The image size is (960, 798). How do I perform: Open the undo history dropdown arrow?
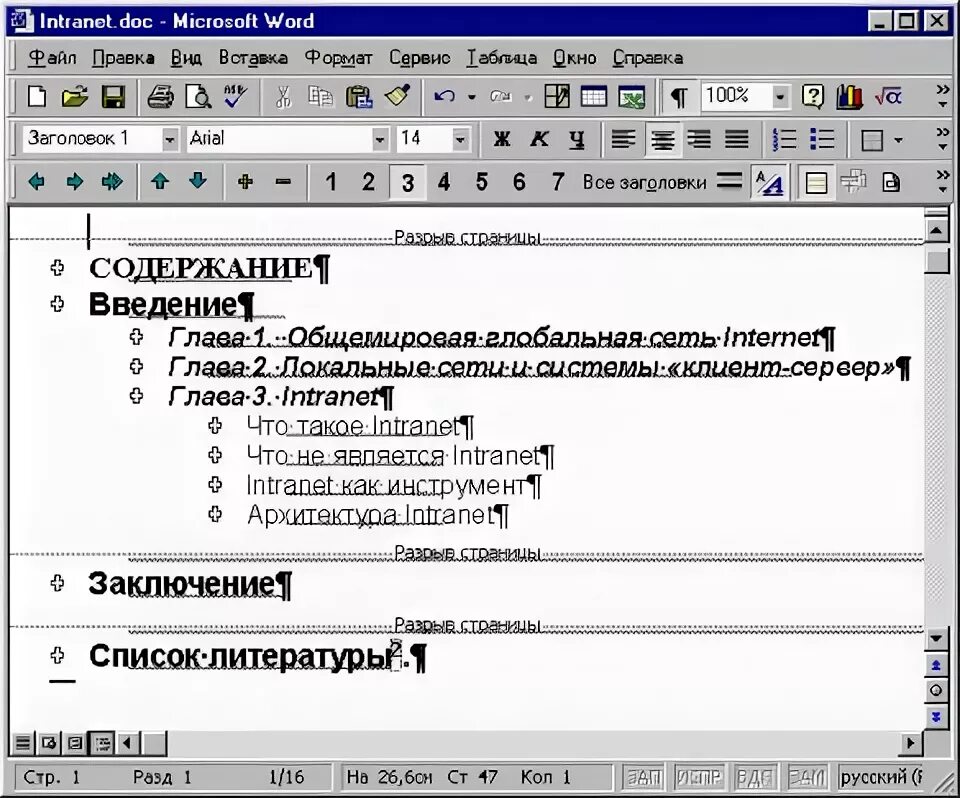point(471,97)
